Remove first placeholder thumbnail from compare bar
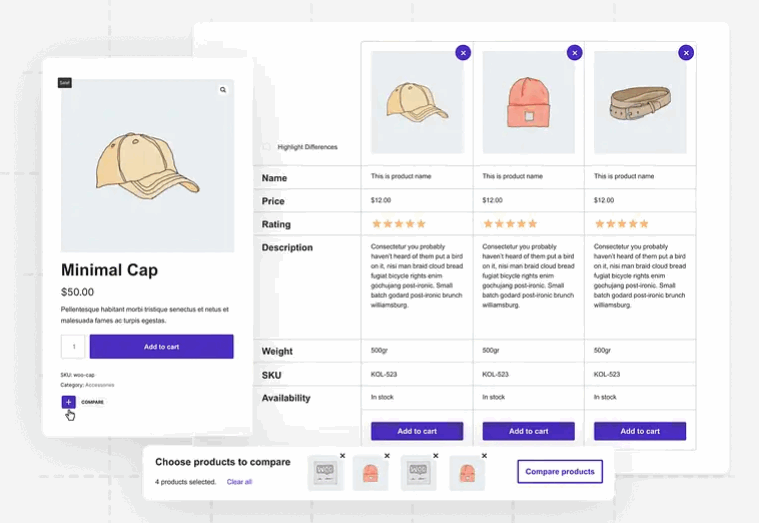759x523 pixels. coord(342,456)
